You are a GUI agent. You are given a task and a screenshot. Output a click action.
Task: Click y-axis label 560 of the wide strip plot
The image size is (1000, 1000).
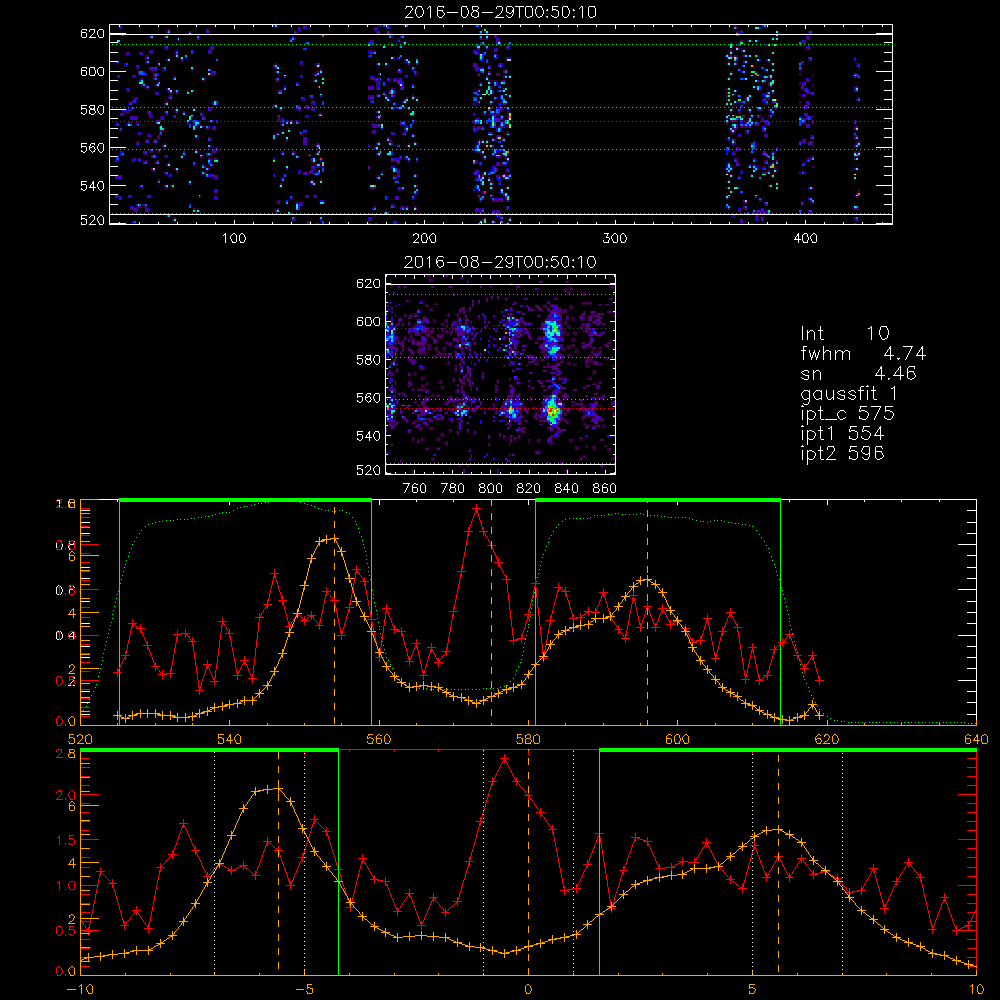(x=92, y=147)
